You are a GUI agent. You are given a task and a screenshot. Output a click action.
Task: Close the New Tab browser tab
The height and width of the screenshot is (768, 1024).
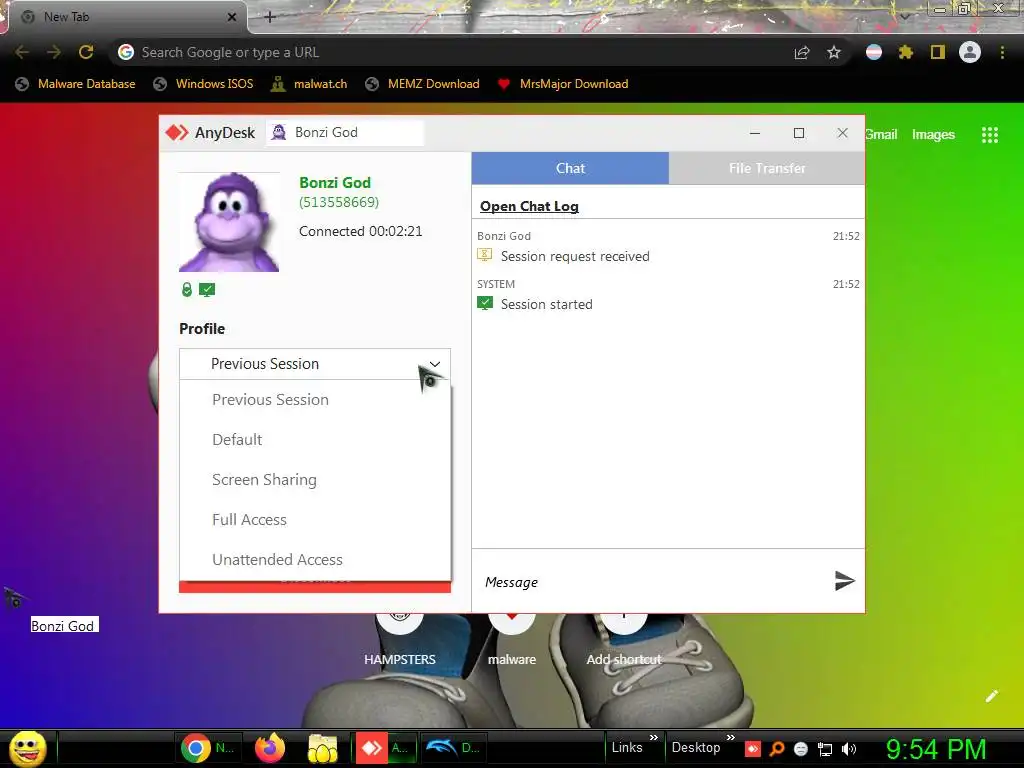[232, 17]
